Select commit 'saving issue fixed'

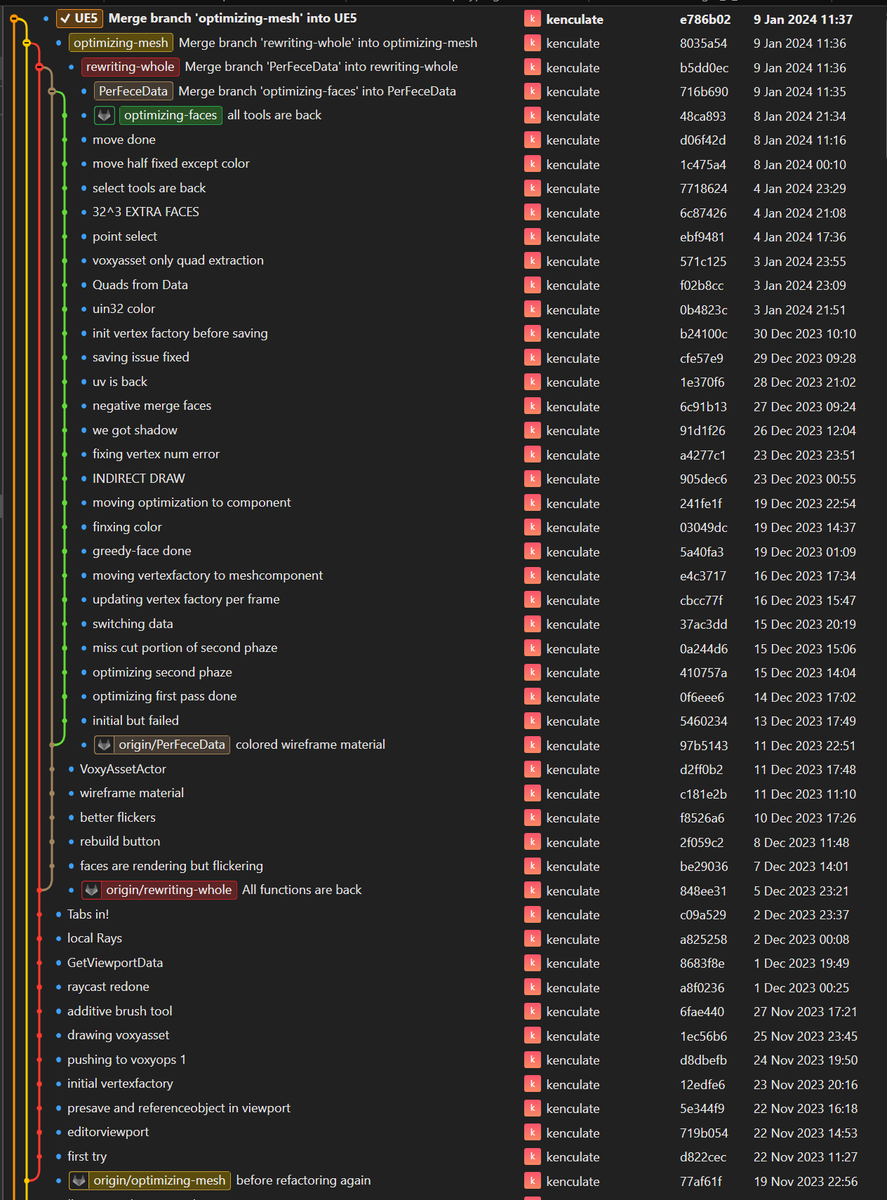[141, 357]
